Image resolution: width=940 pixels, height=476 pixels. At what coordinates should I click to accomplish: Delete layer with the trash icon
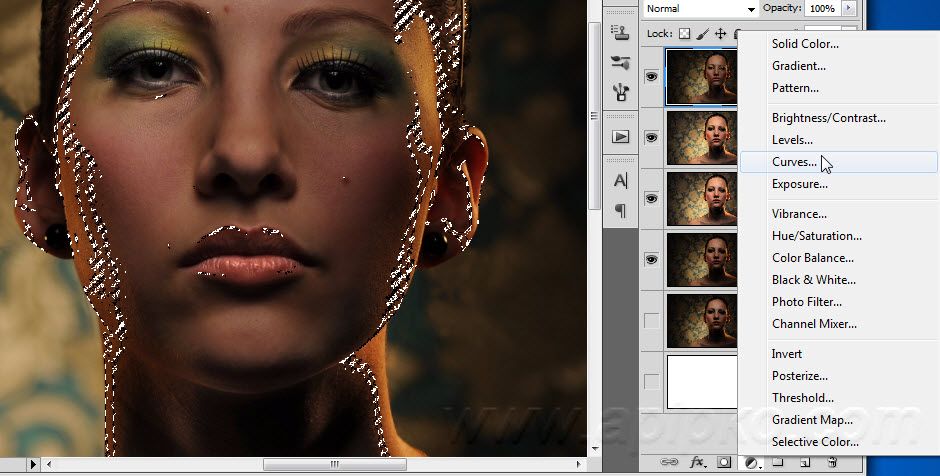pyautogui.click(x=832, y=462)
